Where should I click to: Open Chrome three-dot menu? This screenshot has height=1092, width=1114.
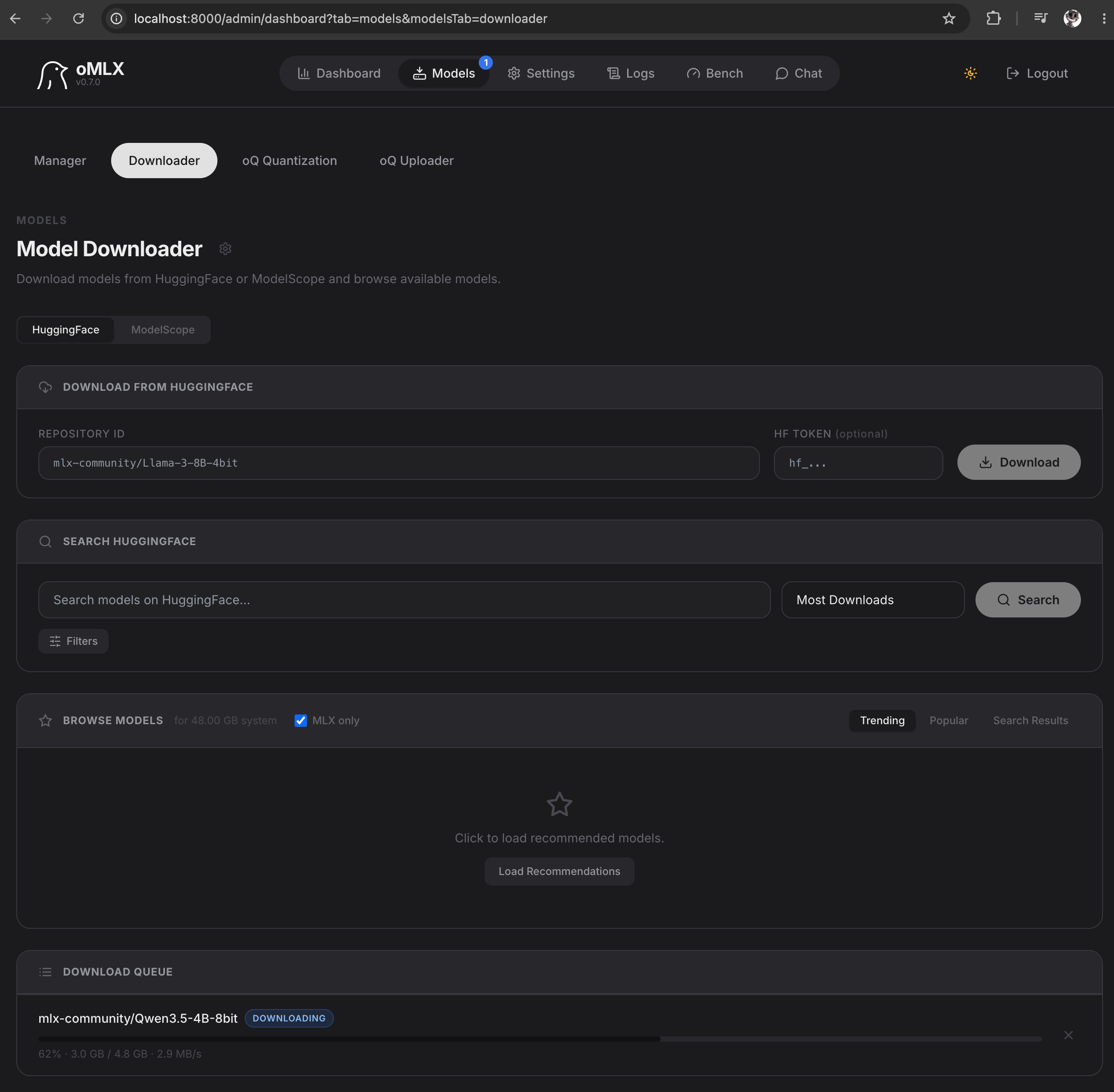tap(1104, 19)
